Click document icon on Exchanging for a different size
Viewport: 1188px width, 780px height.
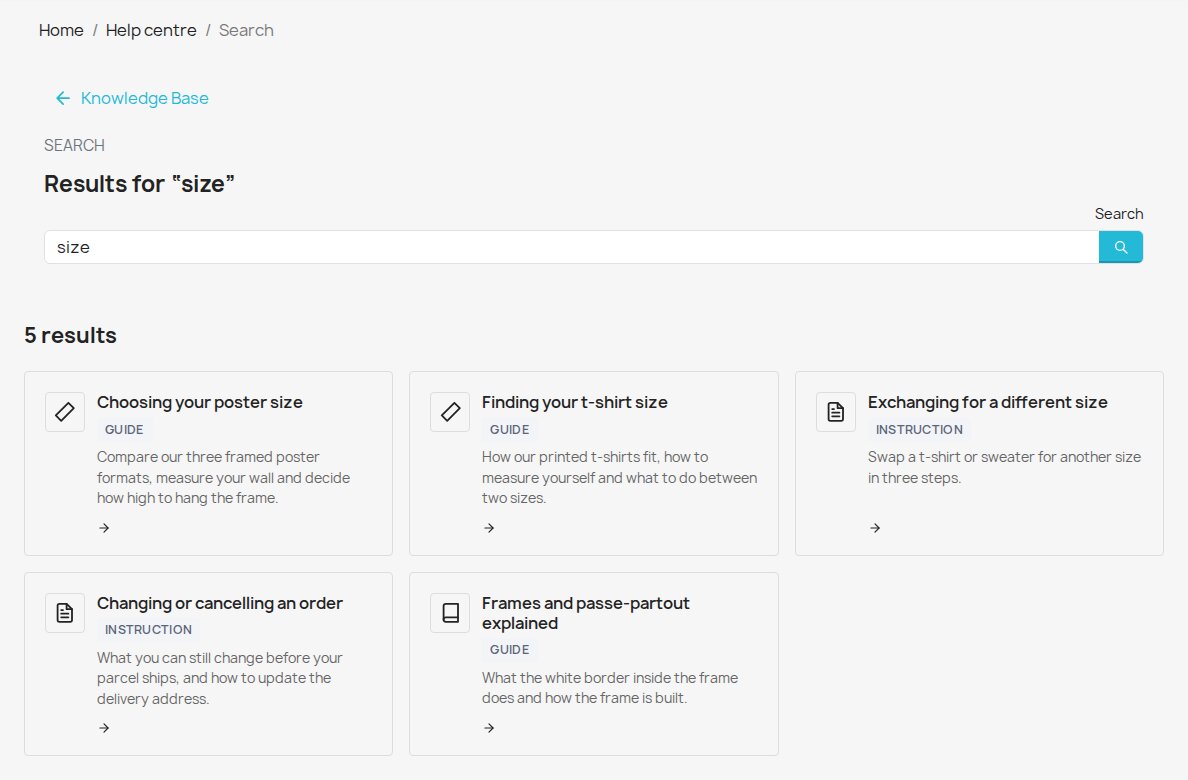tap(836, 412)
